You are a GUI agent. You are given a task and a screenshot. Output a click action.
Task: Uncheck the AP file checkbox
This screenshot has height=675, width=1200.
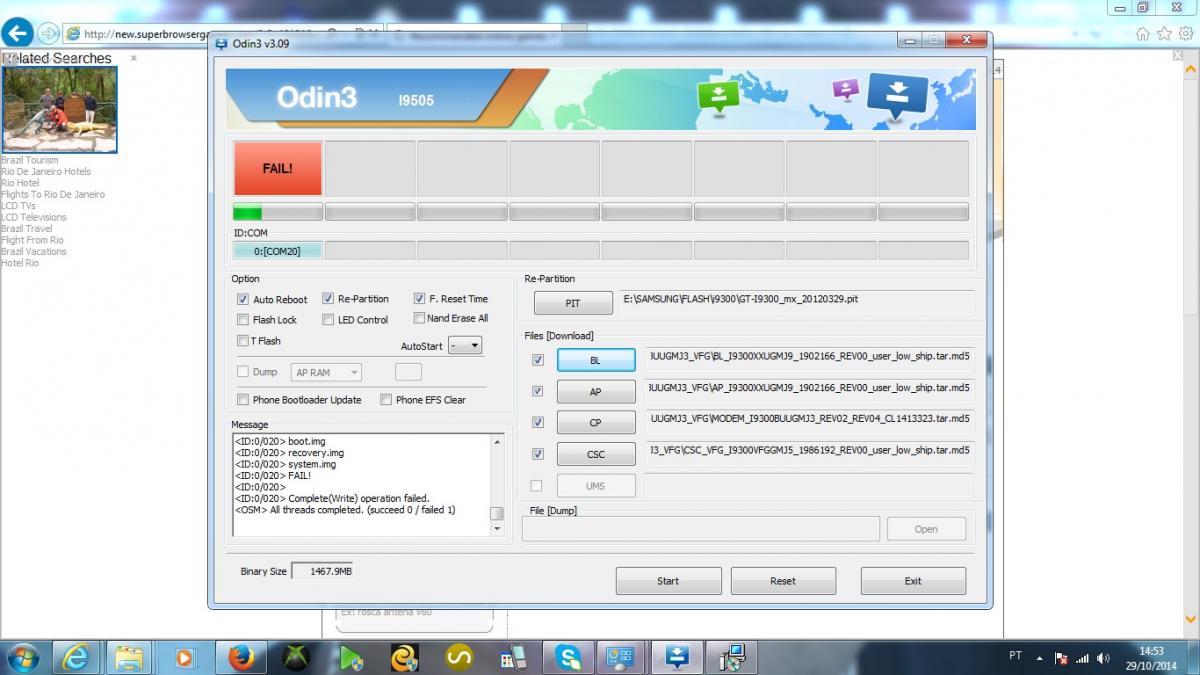pyautogui.click(x=538, y=391)
